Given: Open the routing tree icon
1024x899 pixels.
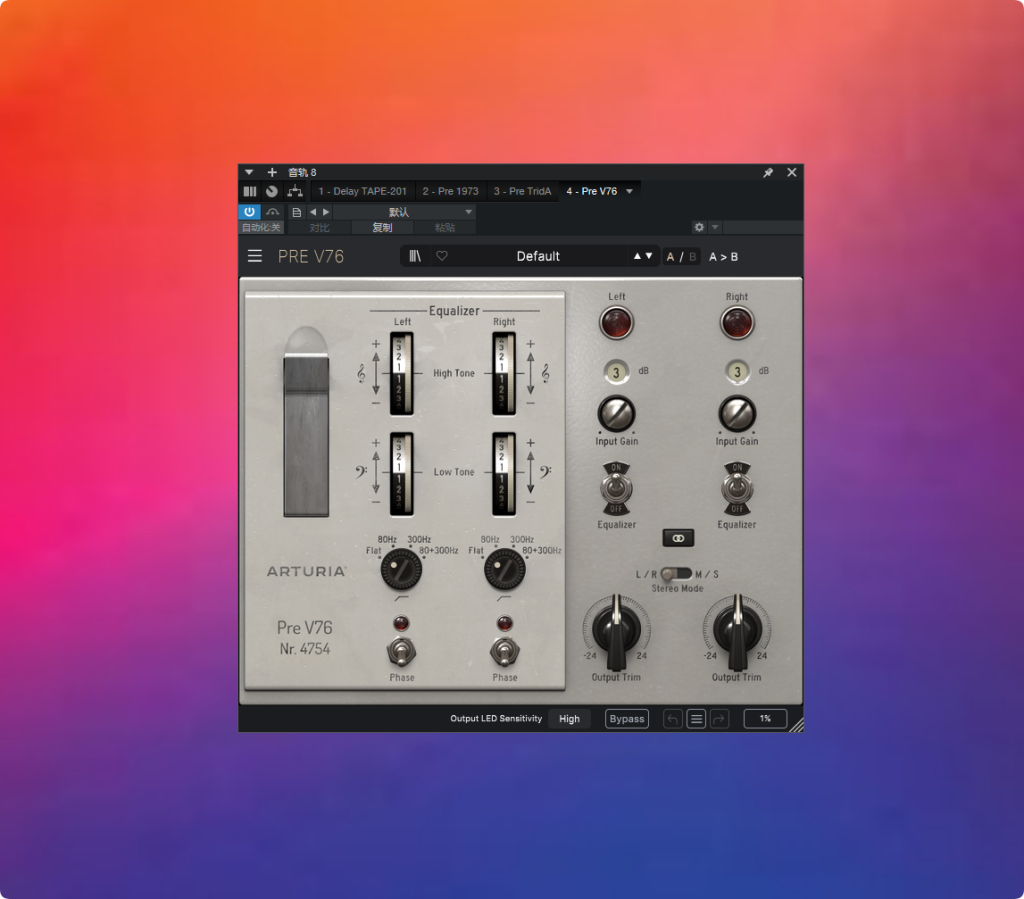Looking at the screenshot, I should [x=295, y=191].
